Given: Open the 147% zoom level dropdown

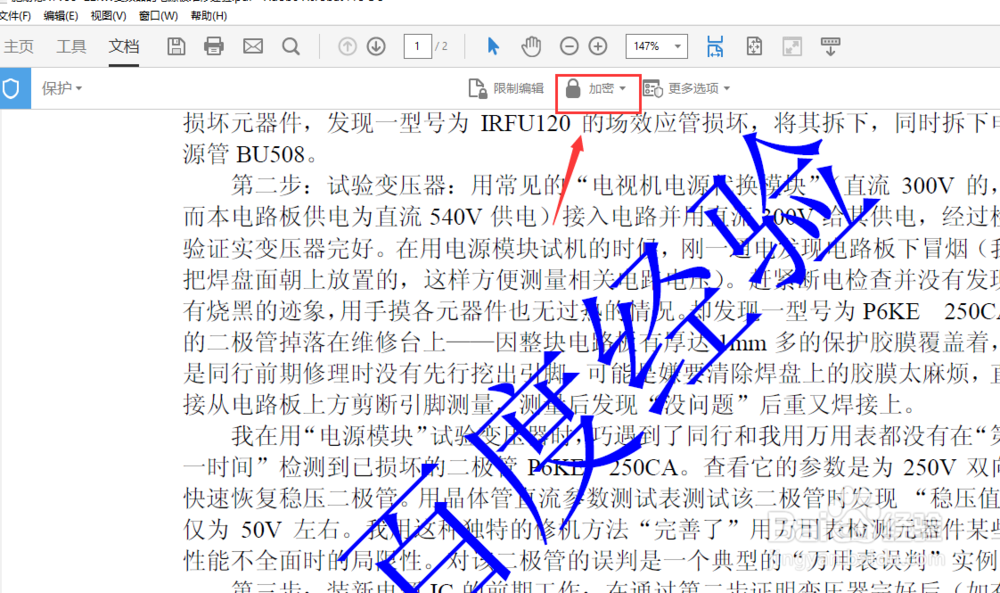Looking at the screenshot, I should coord(656,46).
